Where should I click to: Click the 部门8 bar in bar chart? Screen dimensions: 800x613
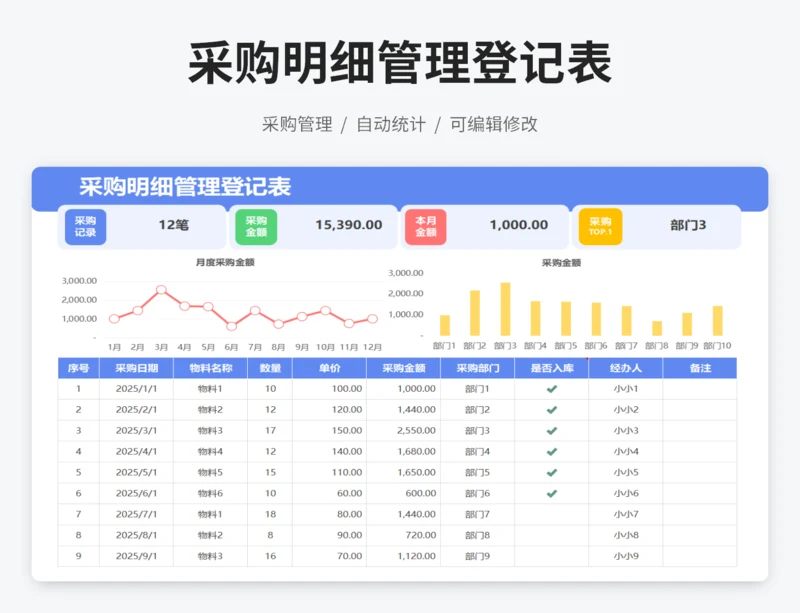click(x=657, y=328)
